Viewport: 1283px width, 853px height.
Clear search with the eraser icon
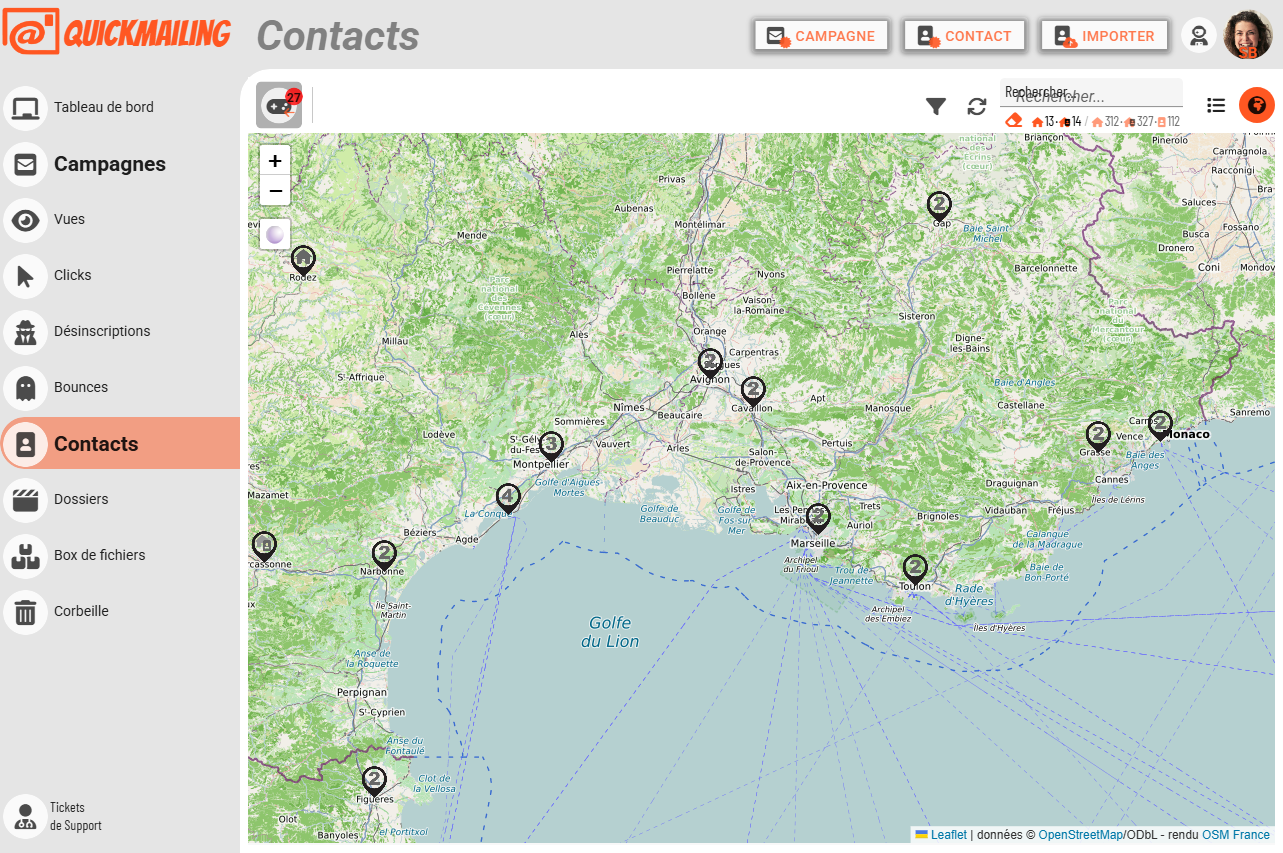(x=1014, y=121)
